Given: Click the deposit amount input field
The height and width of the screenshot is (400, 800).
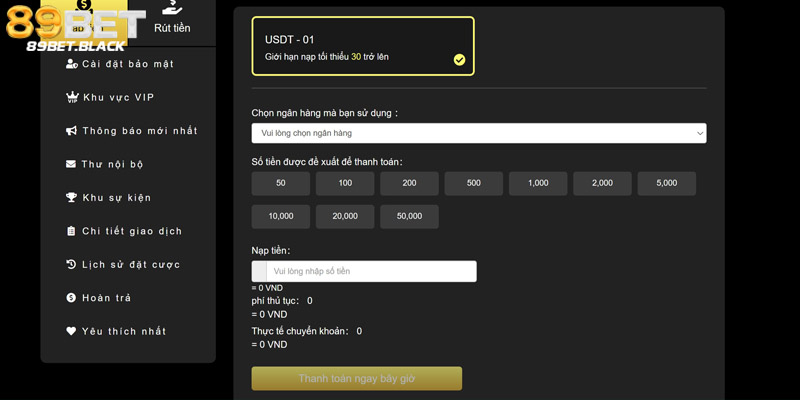Looking at the screenshot, I should pos(371,271).
